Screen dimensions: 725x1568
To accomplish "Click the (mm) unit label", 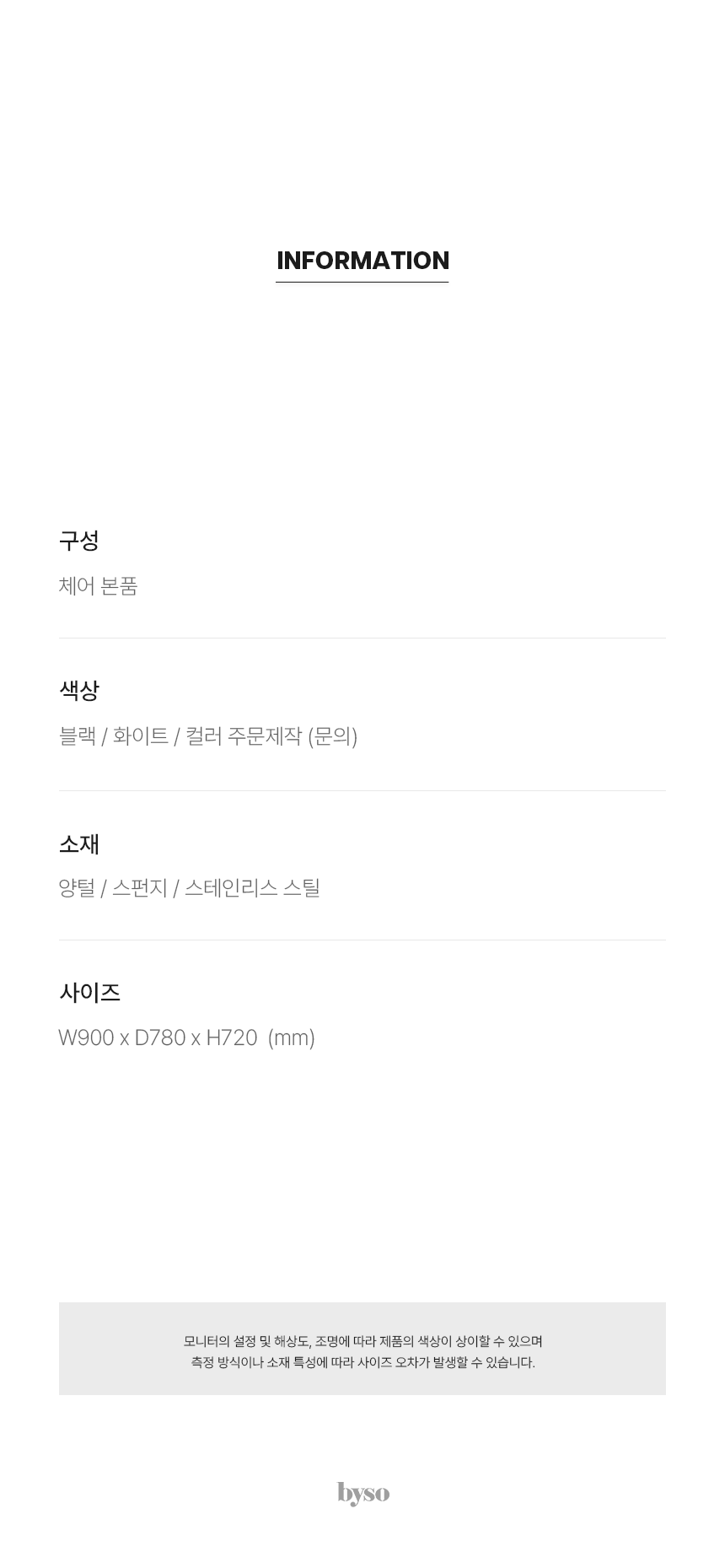I will point(292,1037).
